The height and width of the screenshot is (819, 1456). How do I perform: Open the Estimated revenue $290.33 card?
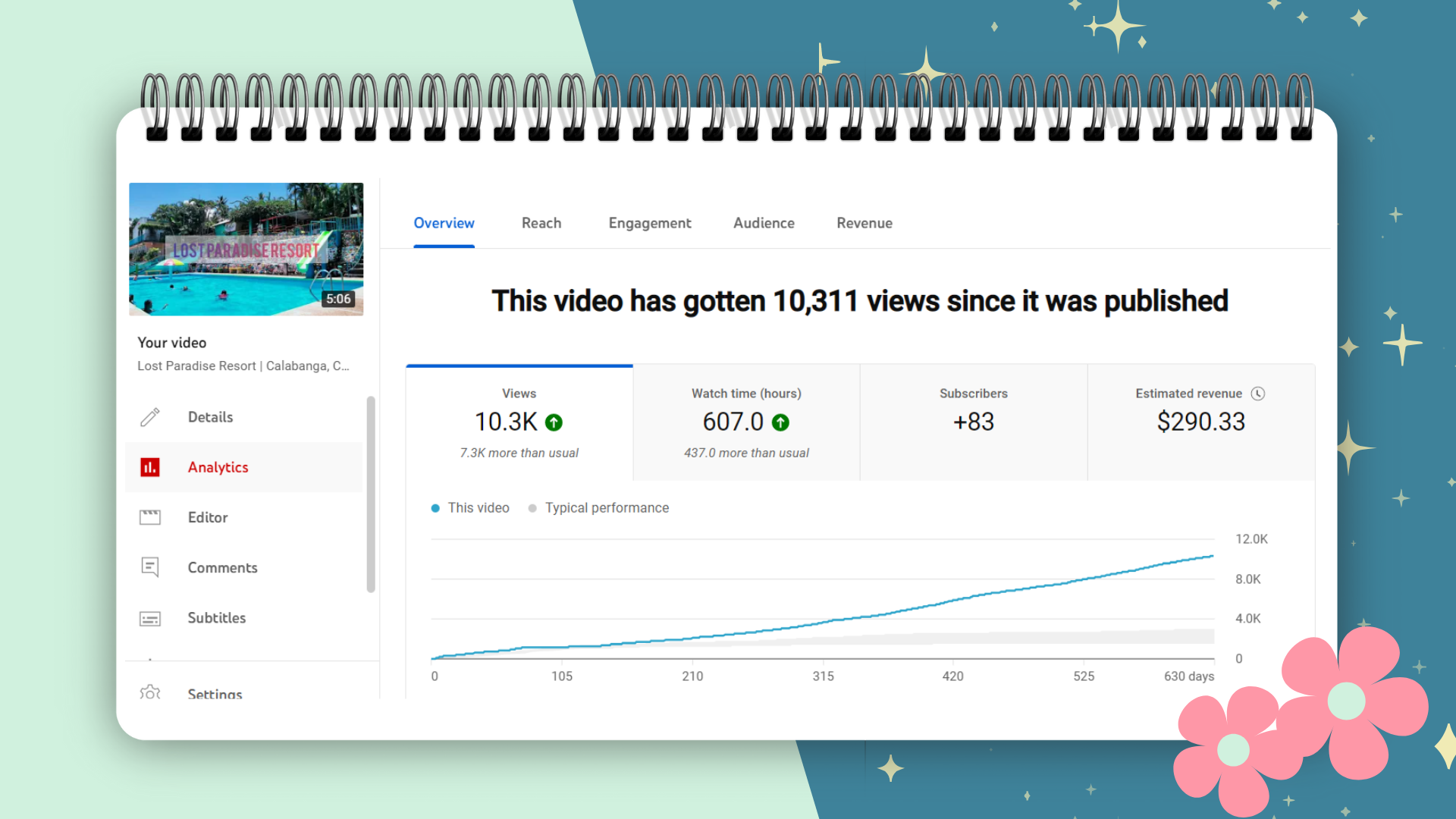click(1200, 422)
